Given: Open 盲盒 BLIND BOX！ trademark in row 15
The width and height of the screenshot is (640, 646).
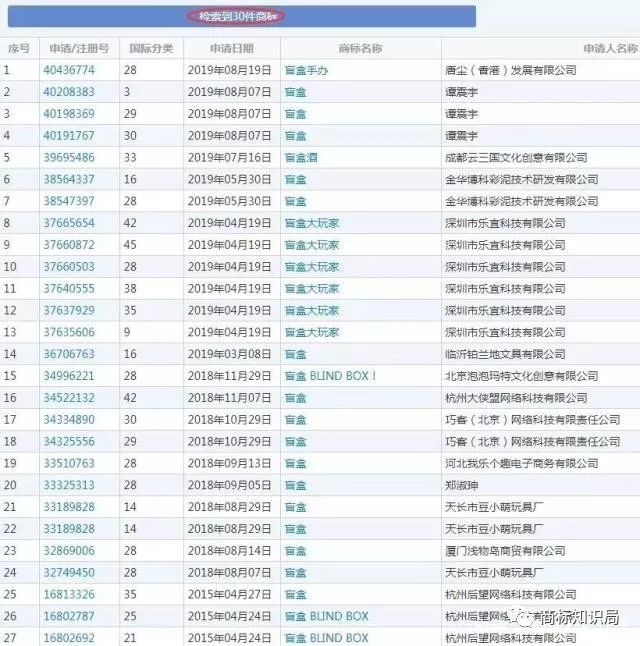Looking at the screenshot, I should 331,376.
